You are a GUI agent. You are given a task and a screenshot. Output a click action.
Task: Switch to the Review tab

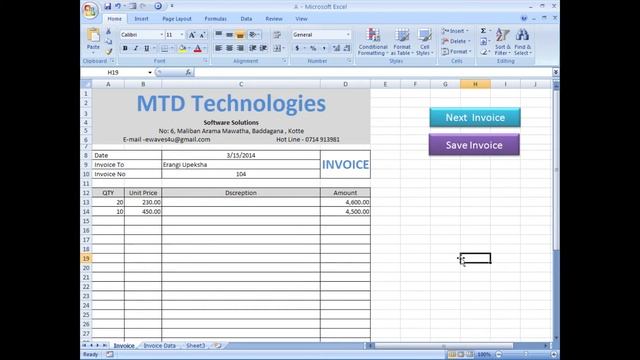(x=274, y=19)
